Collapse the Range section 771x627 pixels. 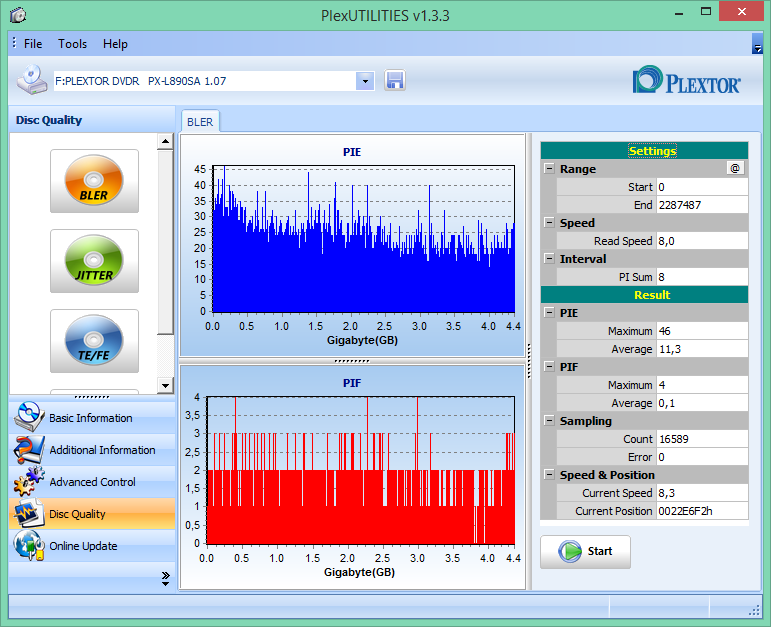[x=549, y=168]
